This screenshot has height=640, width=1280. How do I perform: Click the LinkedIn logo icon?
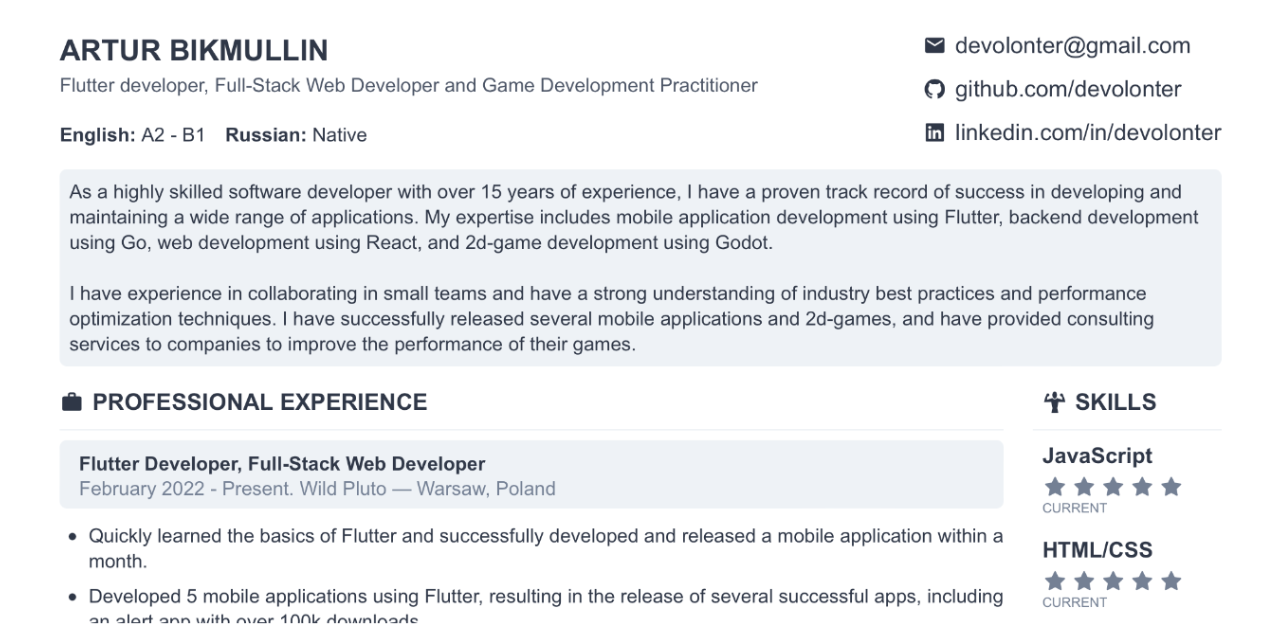point(934,133)
